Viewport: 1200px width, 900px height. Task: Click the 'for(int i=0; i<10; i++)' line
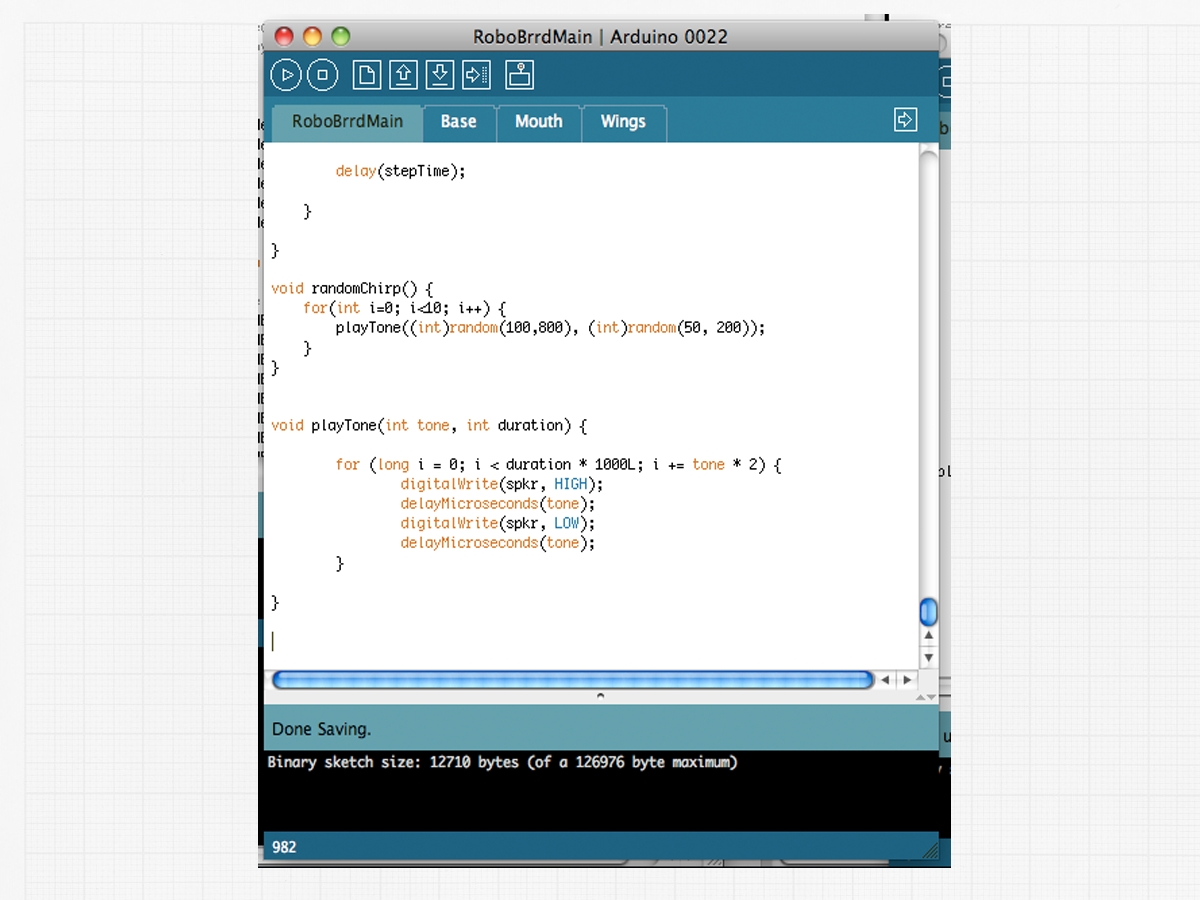405,308
